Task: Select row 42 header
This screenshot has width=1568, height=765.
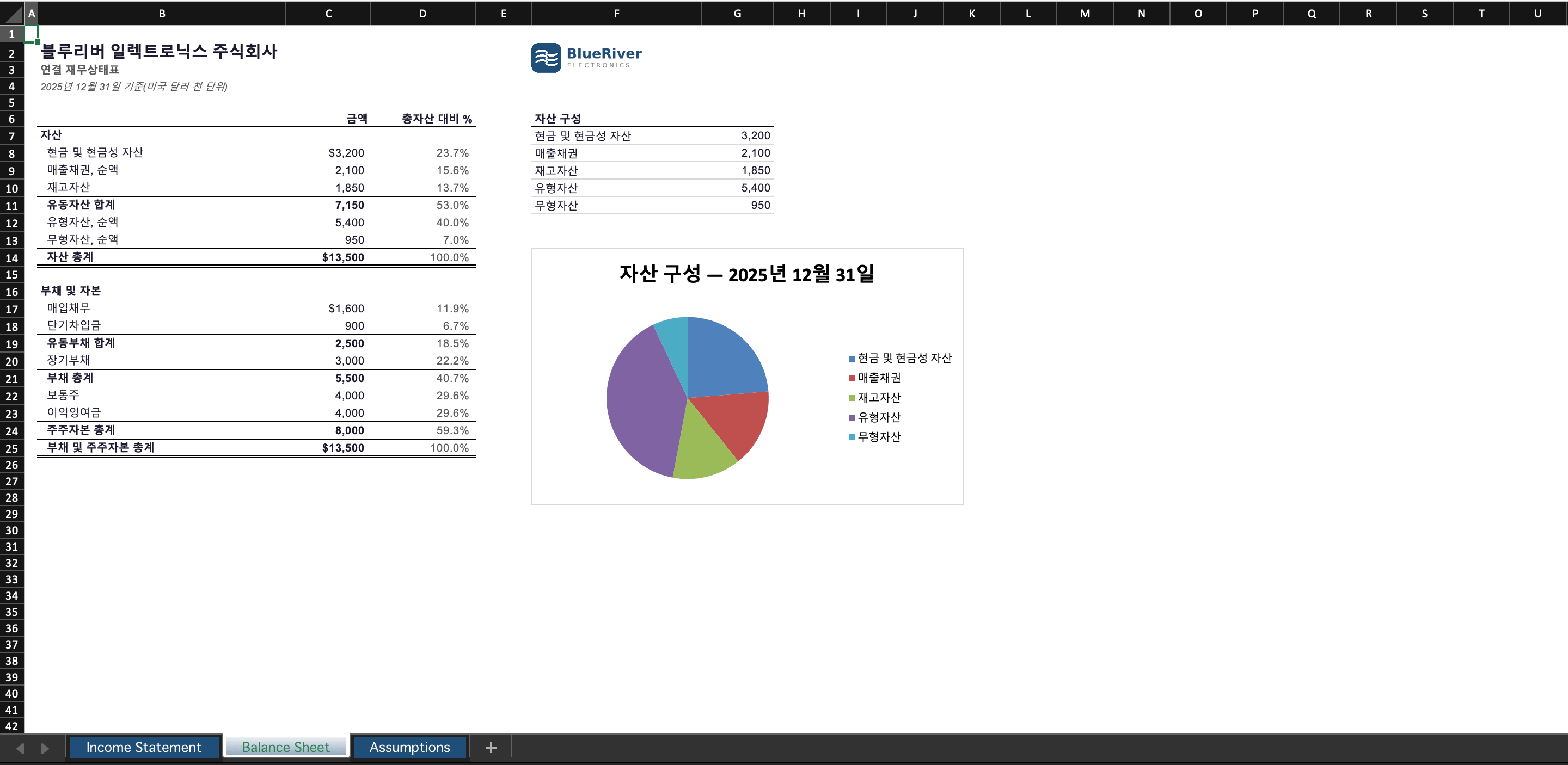Action: (11, 725)
